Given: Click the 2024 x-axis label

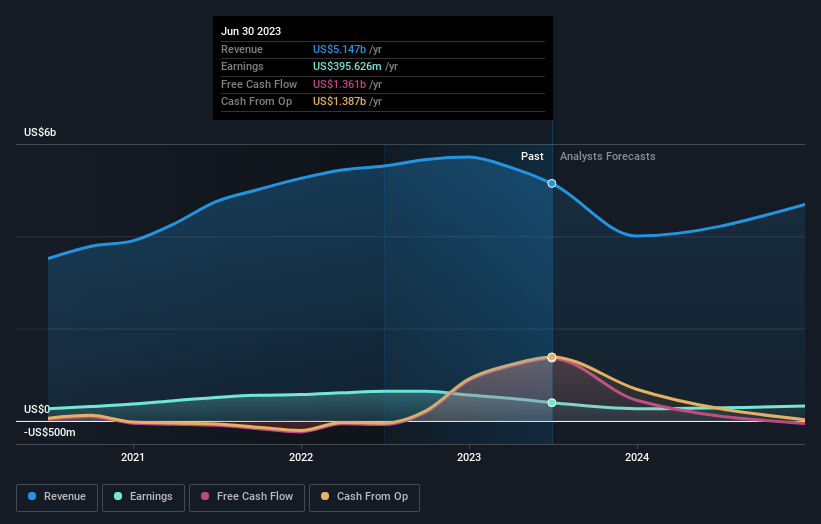Looking at the screenshot, I should (x=637, y=457).
